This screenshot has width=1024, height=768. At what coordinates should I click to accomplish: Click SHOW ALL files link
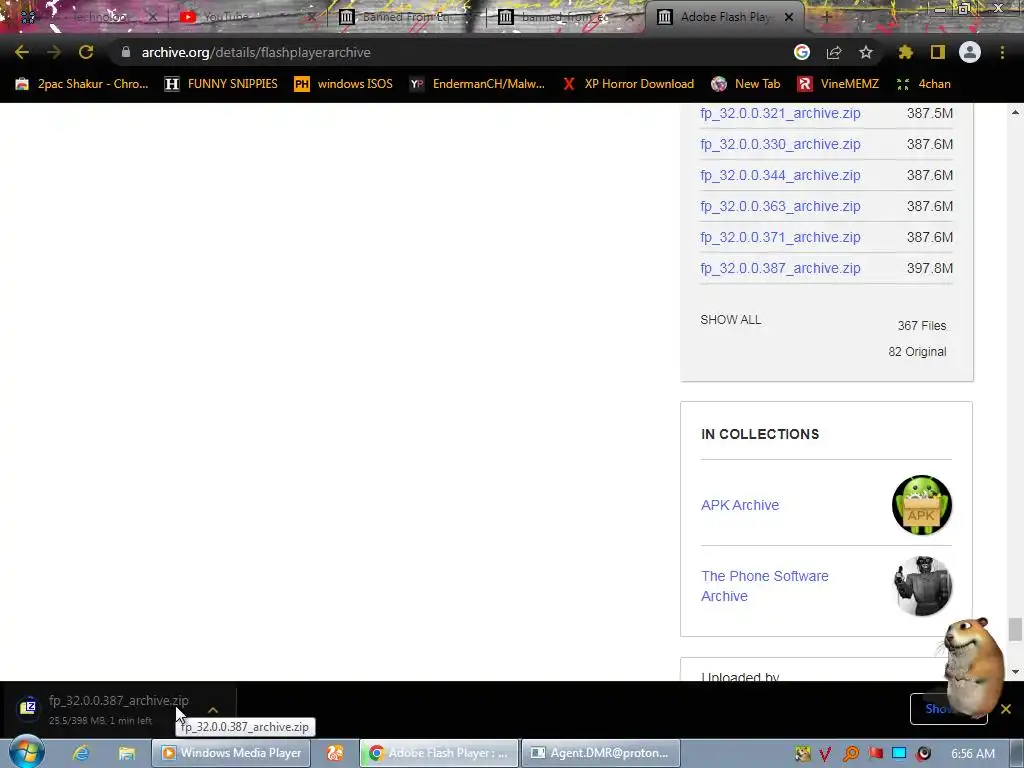pyautogui.click(x=730, y=320)
